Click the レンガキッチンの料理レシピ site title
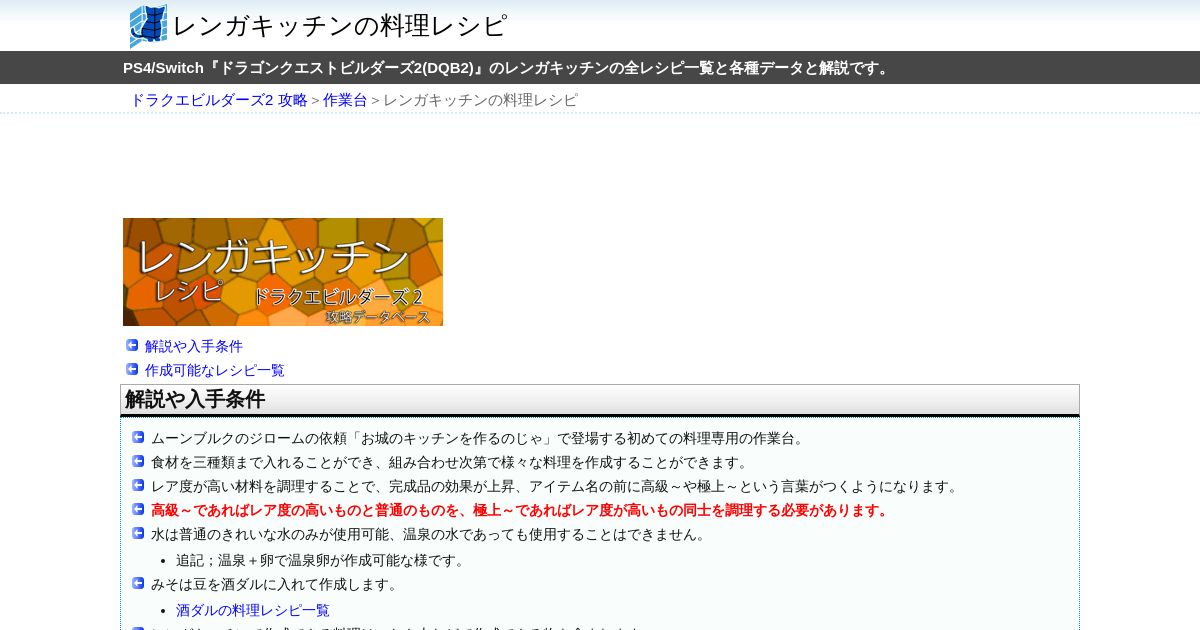1200x630 pixels. tap(340, 26)
